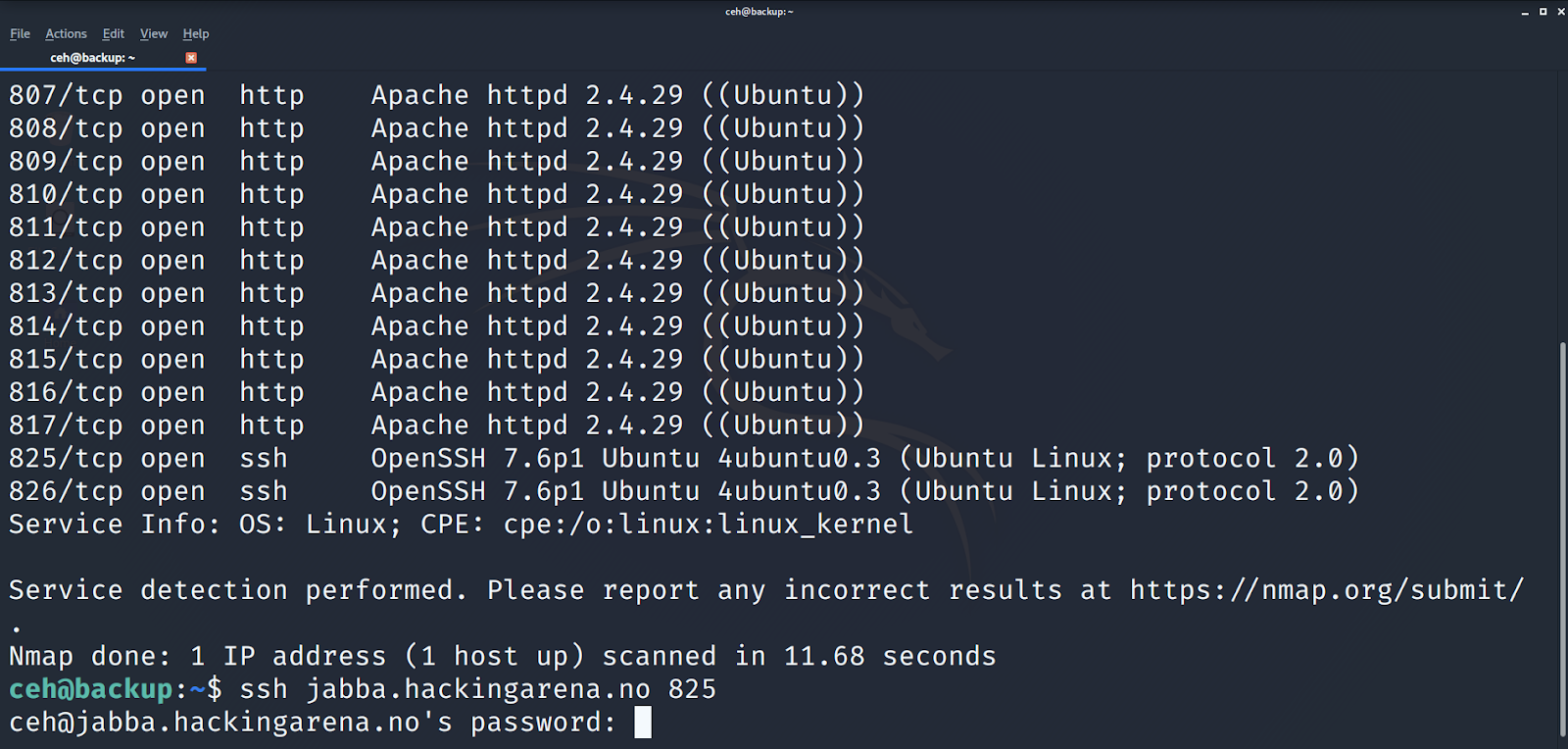Screen dimensions: 1568x749
Task: Maximize the terminal window
Action: tap(1543, 12)
